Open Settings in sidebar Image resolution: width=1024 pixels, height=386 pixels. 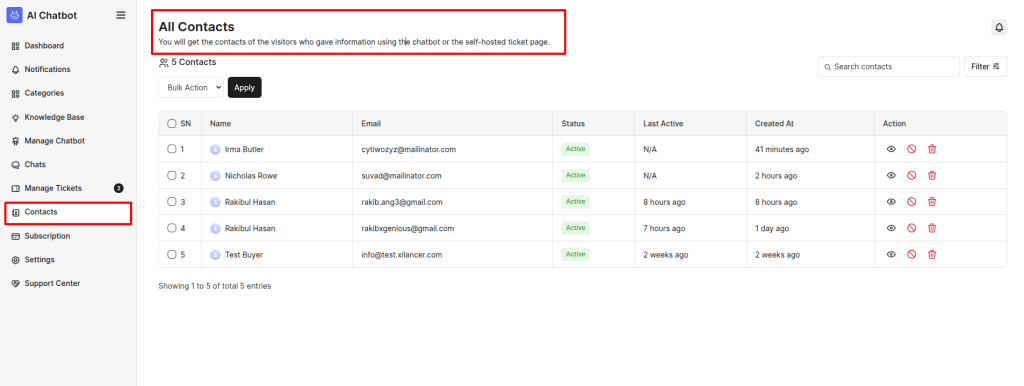(x=40, y=260)
